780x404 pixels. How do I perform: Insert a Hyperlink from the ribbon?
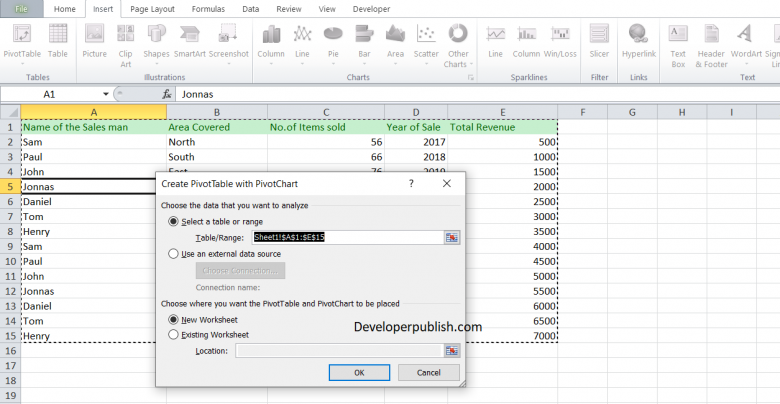(638, 39)
